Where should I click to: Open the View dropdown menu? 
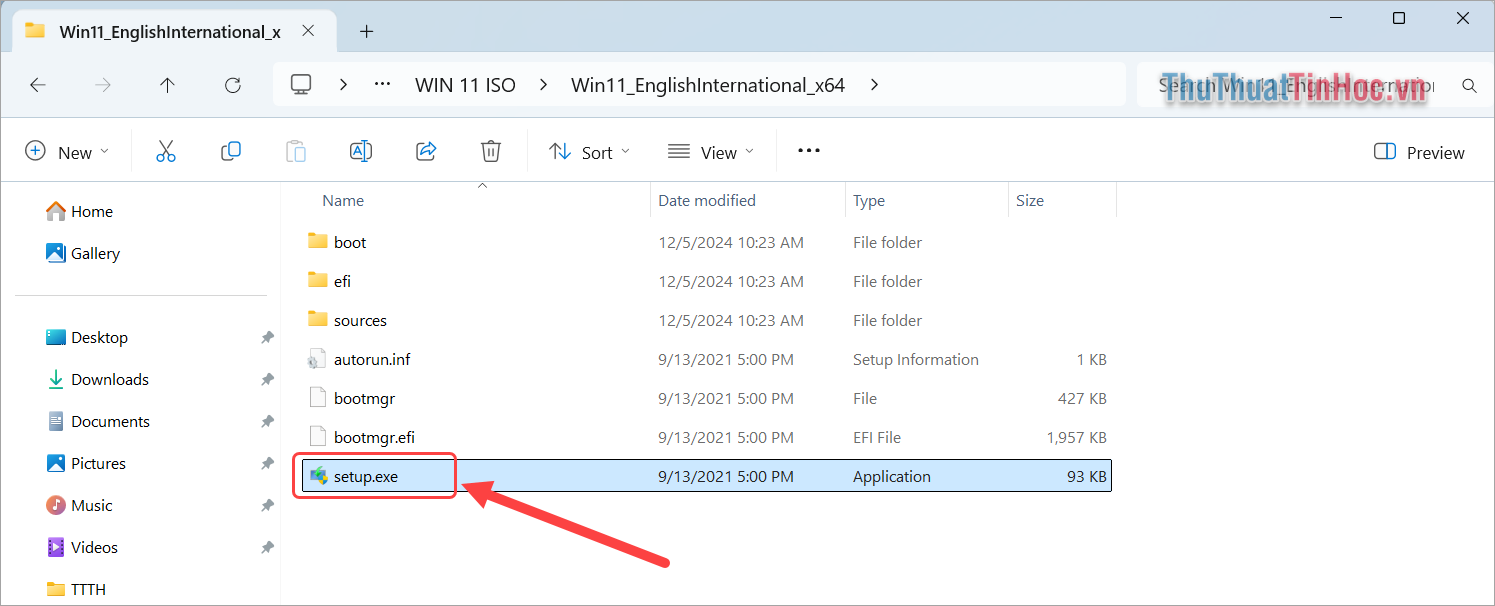click(710, 152)
